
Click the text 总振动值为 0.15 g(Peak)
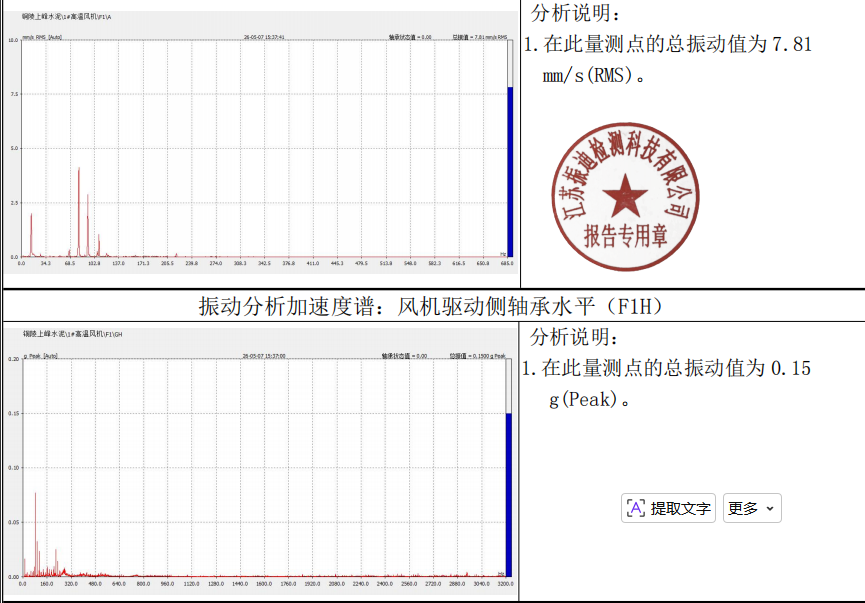(x=667, y=383)
